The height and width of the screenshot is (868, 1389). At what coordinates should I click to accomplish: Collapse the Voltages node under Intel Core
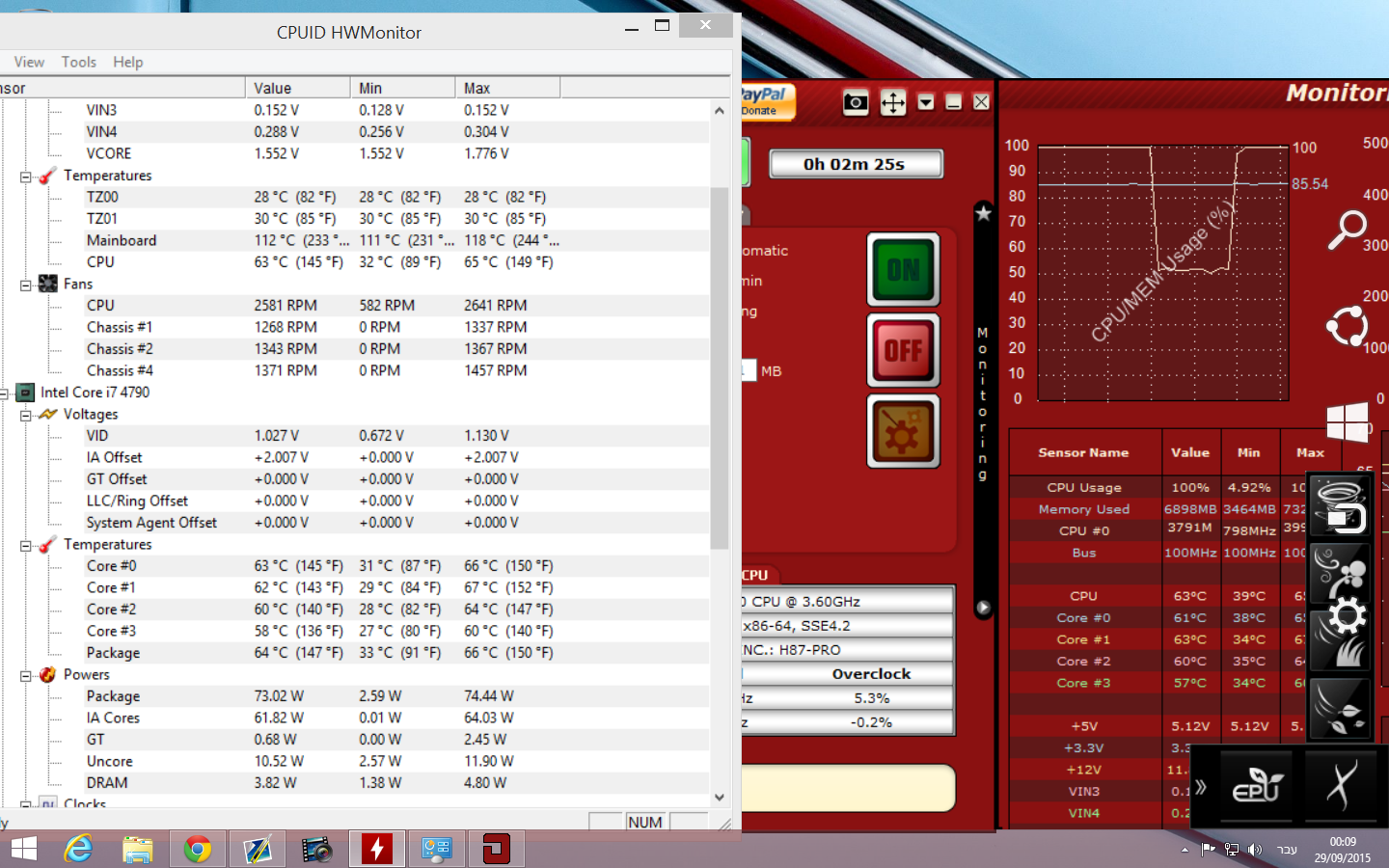26,415
